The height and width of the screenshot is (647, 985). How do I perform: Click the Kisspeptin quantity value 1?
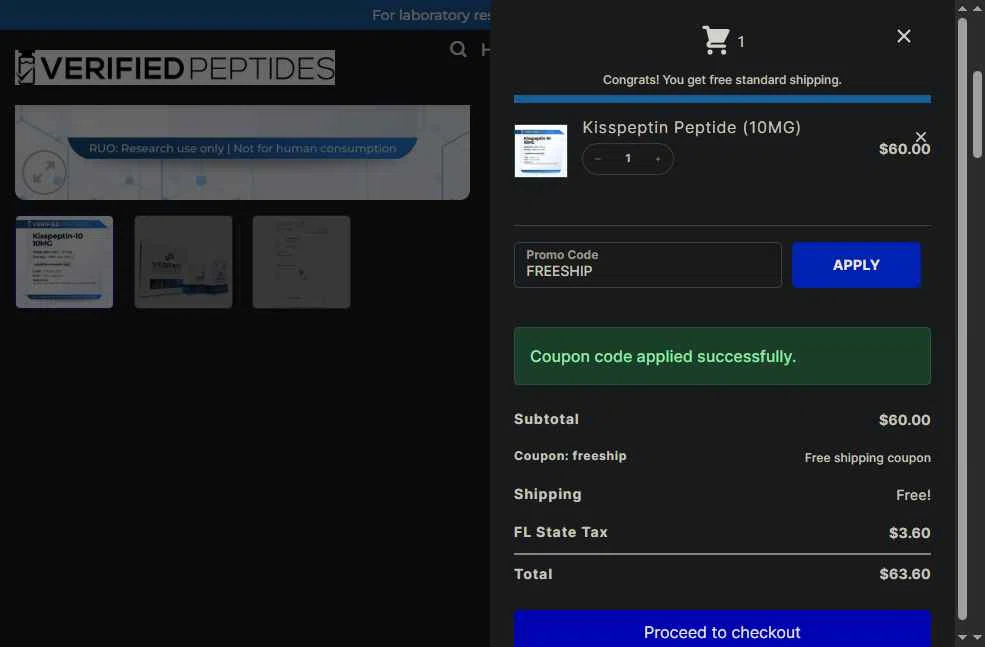click(x=628, y=159)
